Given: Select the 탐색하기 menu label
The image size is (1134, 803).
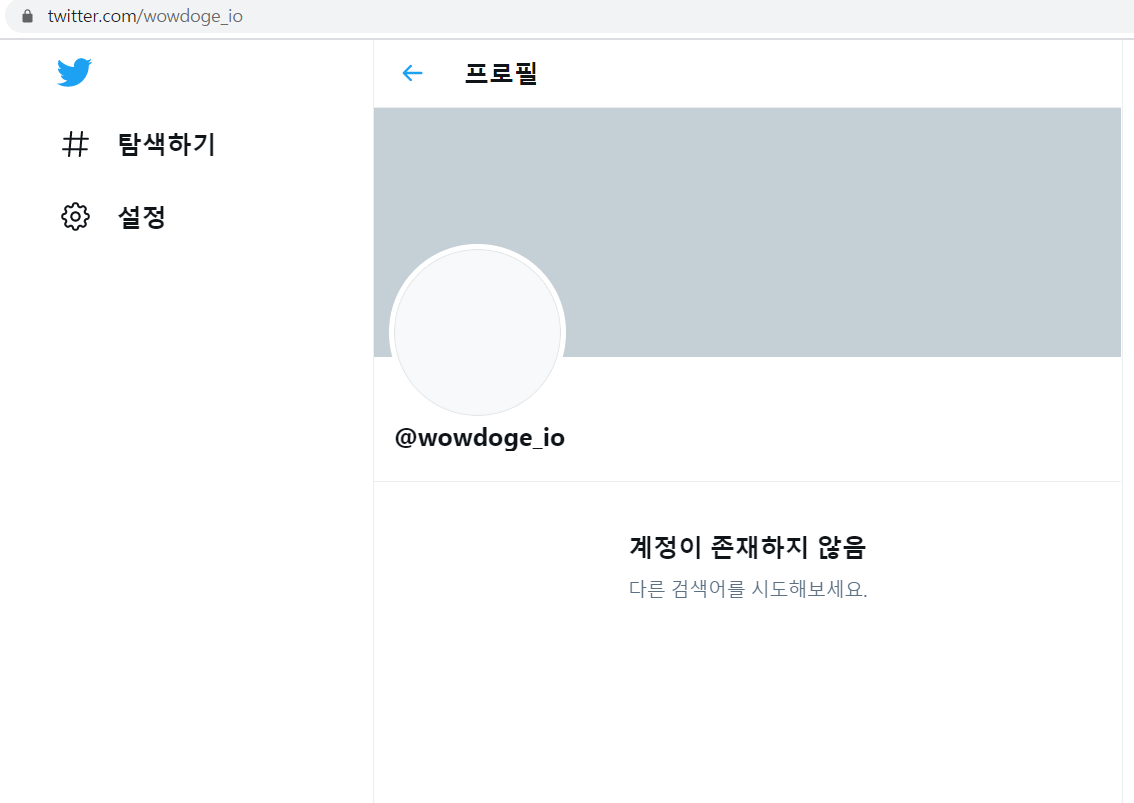Looking at the screenshot, I should (166, 144).
